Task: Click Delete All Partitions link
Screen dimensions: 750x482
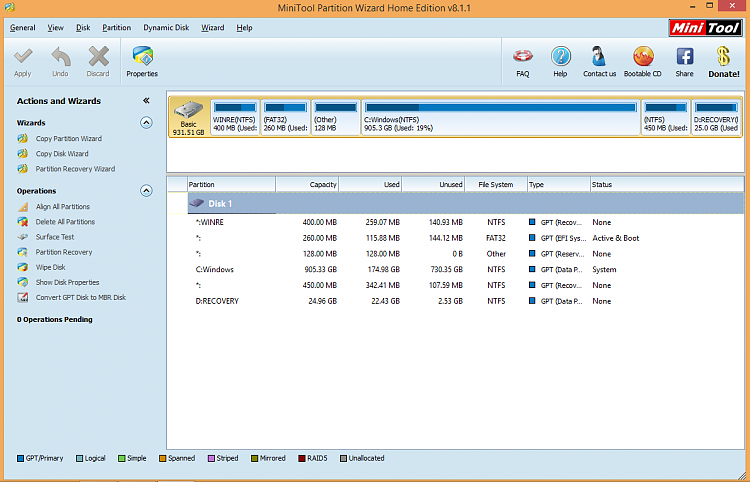Action: tap(66, 222)
